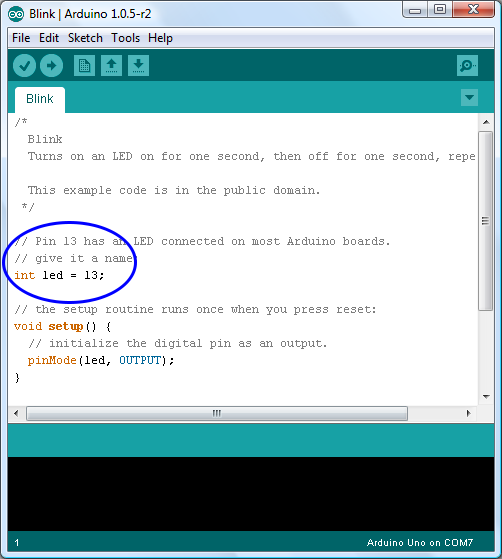Open the Sketch menu

(x=85, y=38)
